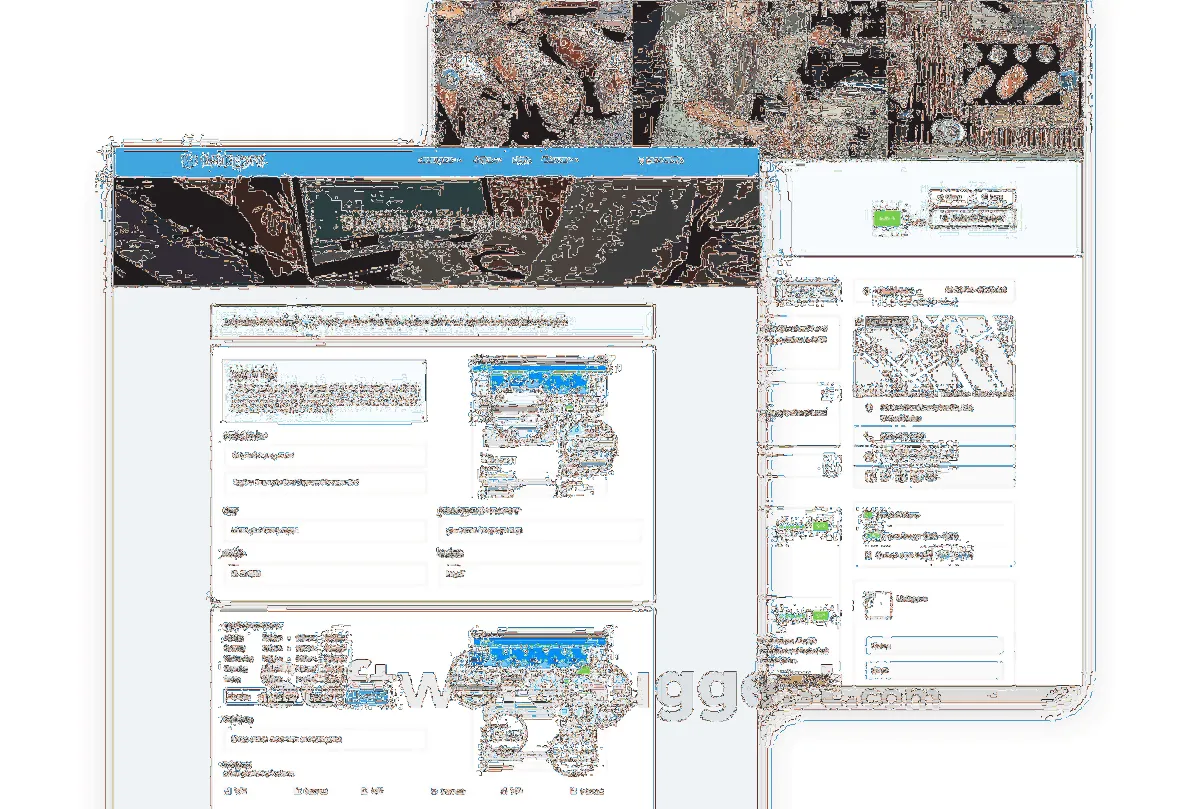Screen dimensions: 1200x809
Task: Open the site logo in the blue navigation bar
Action: click(223, 160)
